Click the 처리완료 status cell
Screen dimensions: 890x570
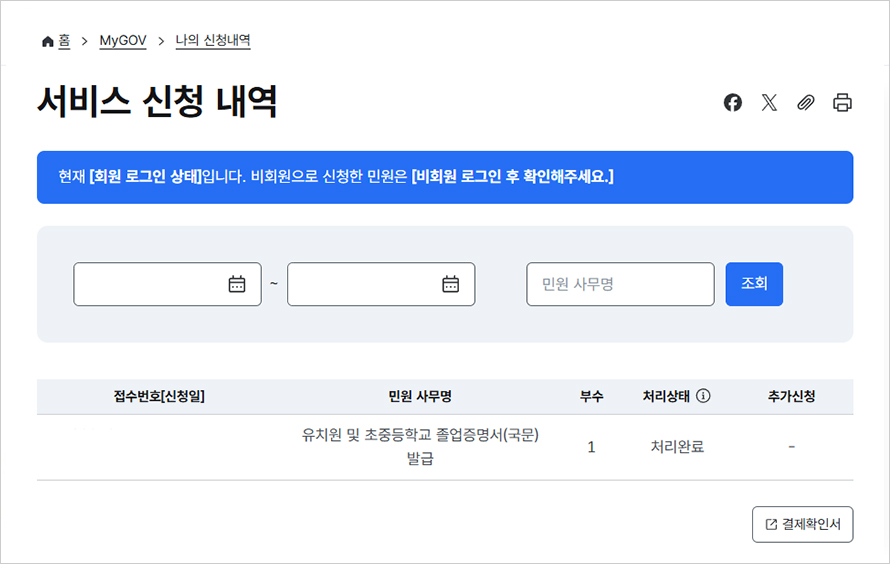pyautogui.click(x=677, y=447)
